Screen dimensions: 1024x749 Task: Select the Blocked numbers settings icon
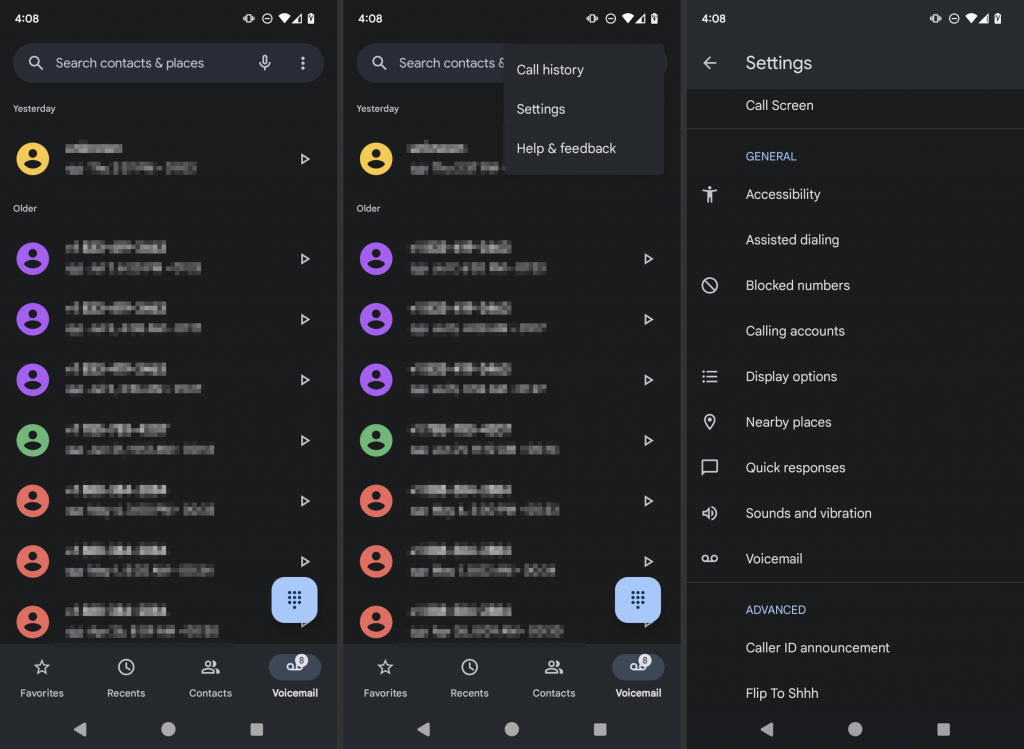[710, 285]
